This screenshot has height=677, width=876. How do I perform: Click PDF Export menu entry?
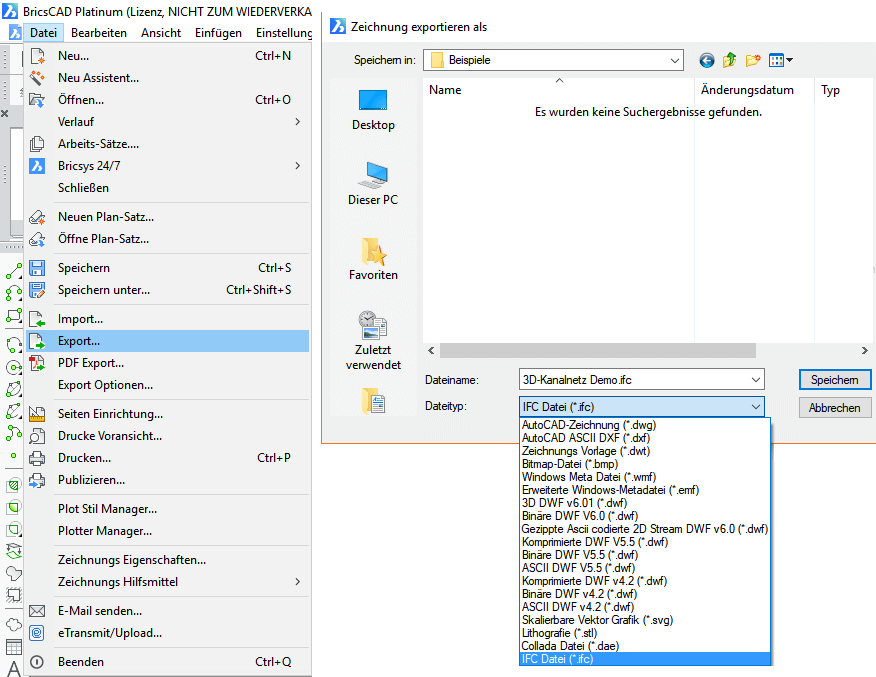coord(91,363)
